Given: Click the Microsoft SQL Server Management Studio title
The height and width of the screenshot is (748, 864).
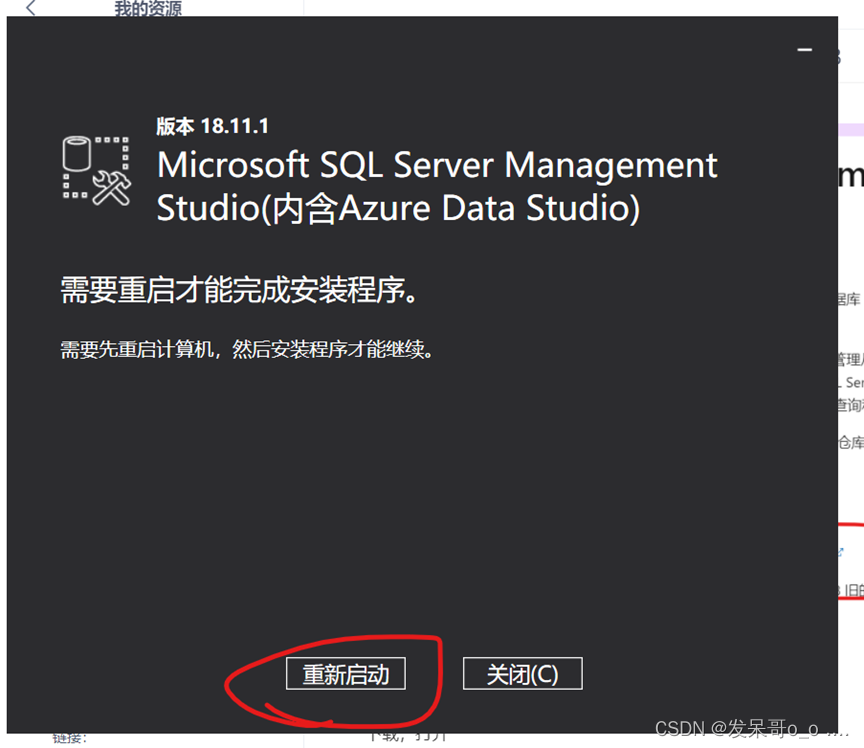Looking at the screenshot, I should [437, 186].
